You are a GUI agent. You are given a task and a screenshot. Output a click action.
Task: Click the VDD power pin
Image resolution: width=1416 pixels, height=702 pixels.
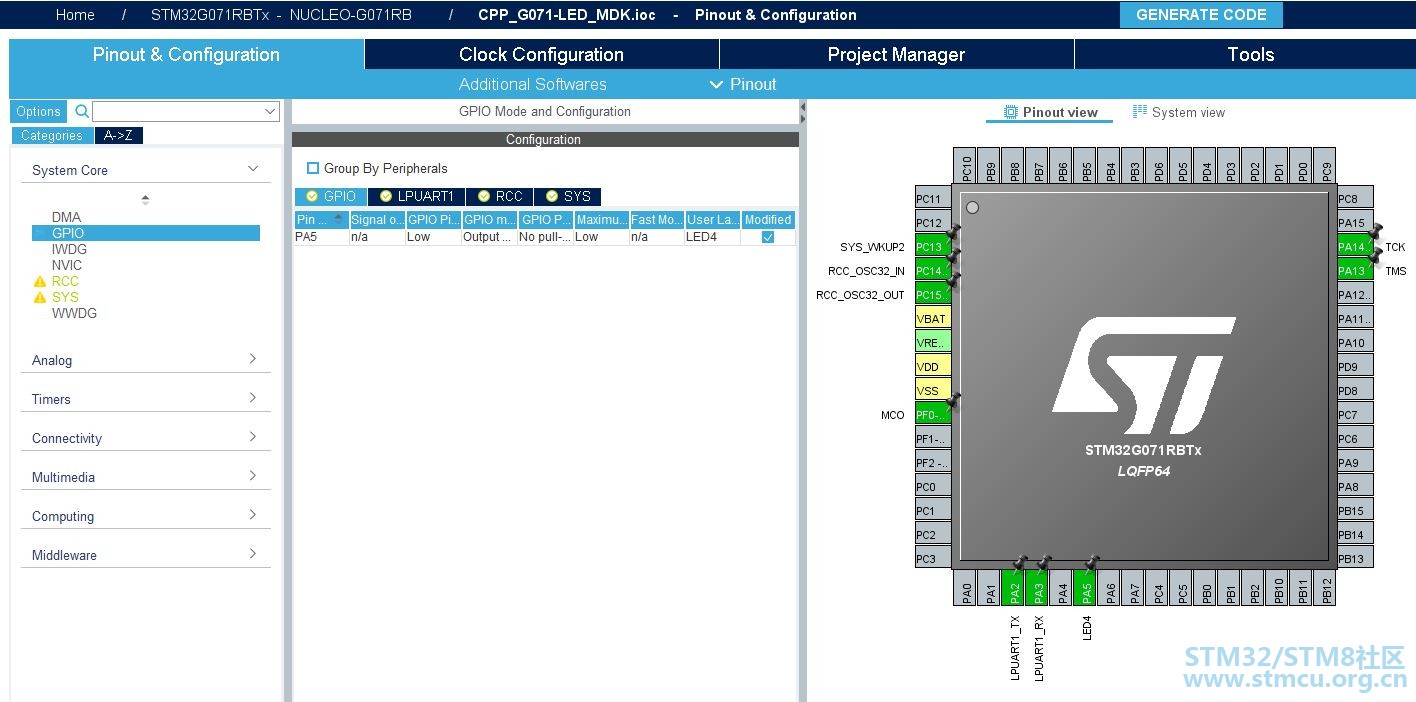933,366
